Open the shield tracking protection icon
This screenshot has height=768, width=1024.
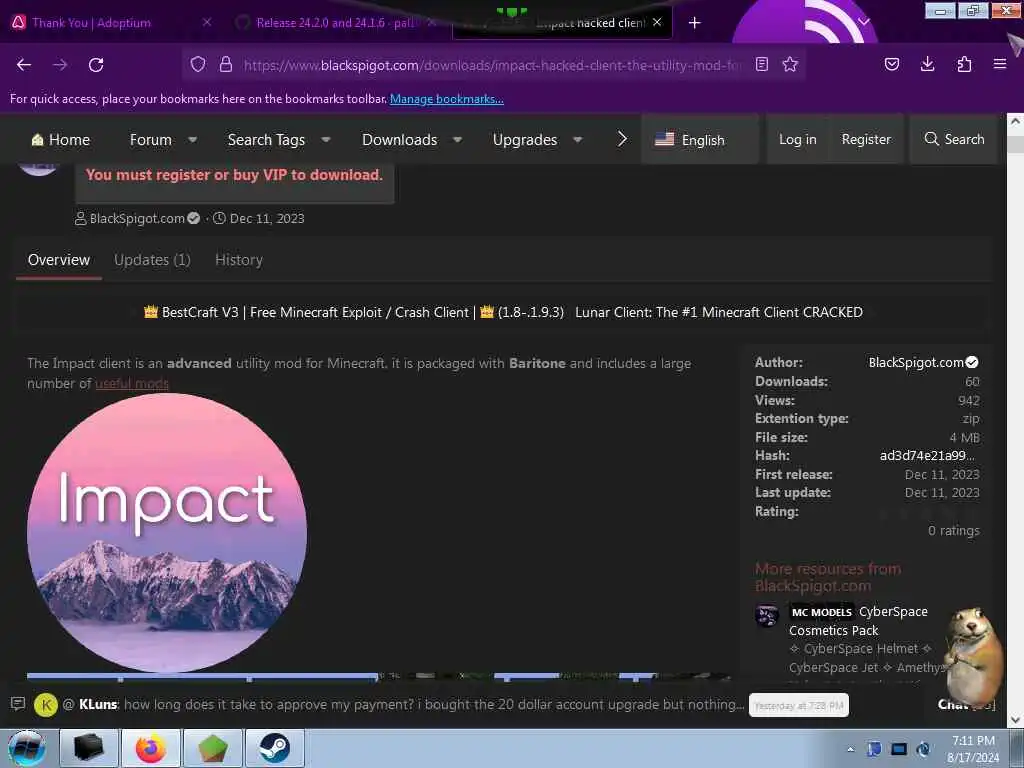tap(198, 64)
